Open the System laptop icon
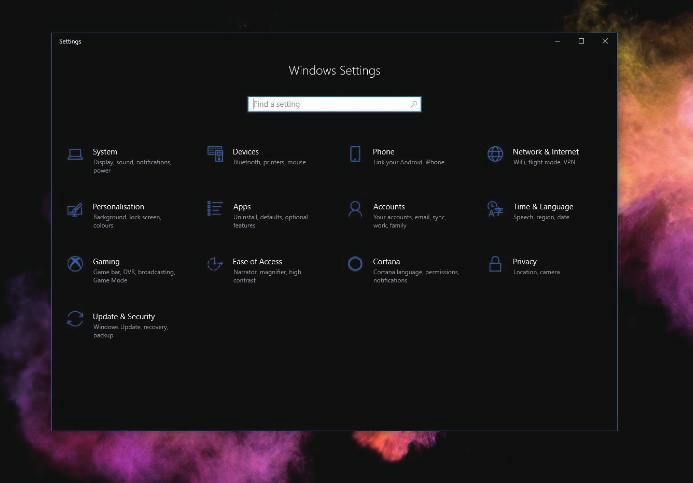The height and width of the screenshot is (483, 693). [75, 154]
